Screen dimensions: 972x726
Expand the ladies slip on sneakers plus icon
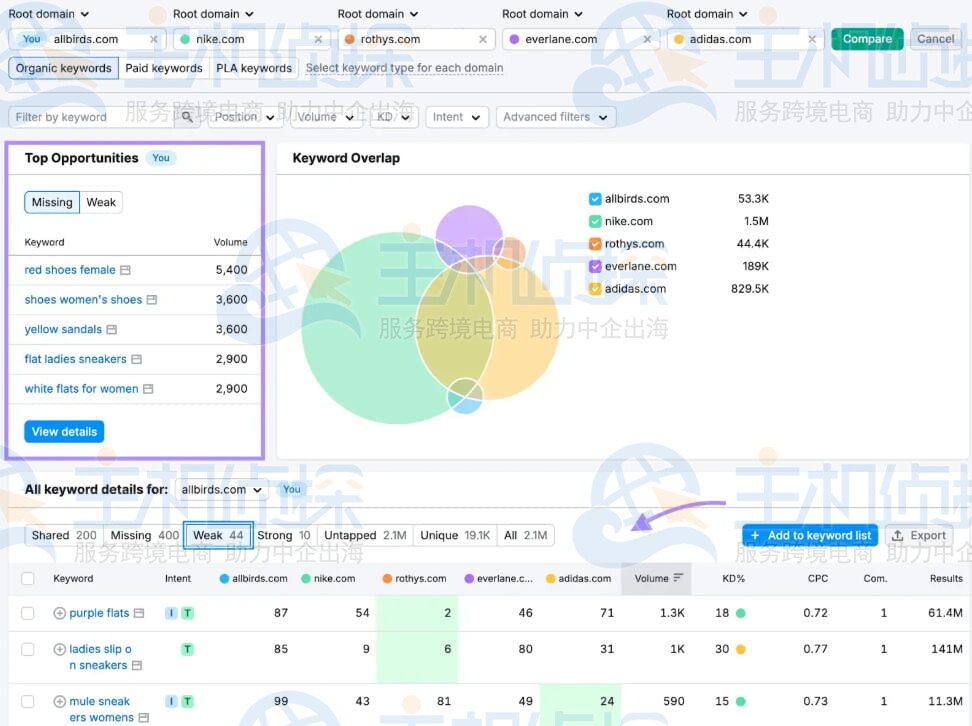coord(60,649)
